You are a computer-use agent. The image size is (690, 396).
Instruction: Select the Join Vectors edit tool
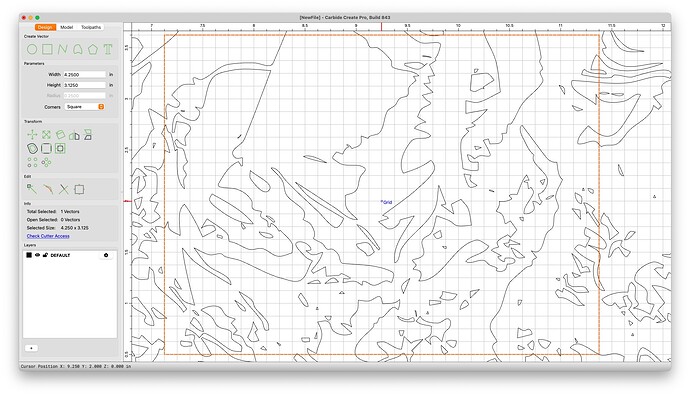[x=48, y=189]
